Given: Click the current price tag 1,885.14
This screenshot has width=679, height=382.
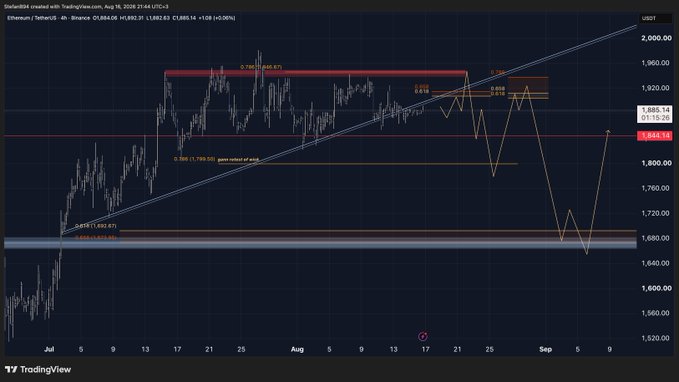Looking at the screenshot, I should coord(655,110).
